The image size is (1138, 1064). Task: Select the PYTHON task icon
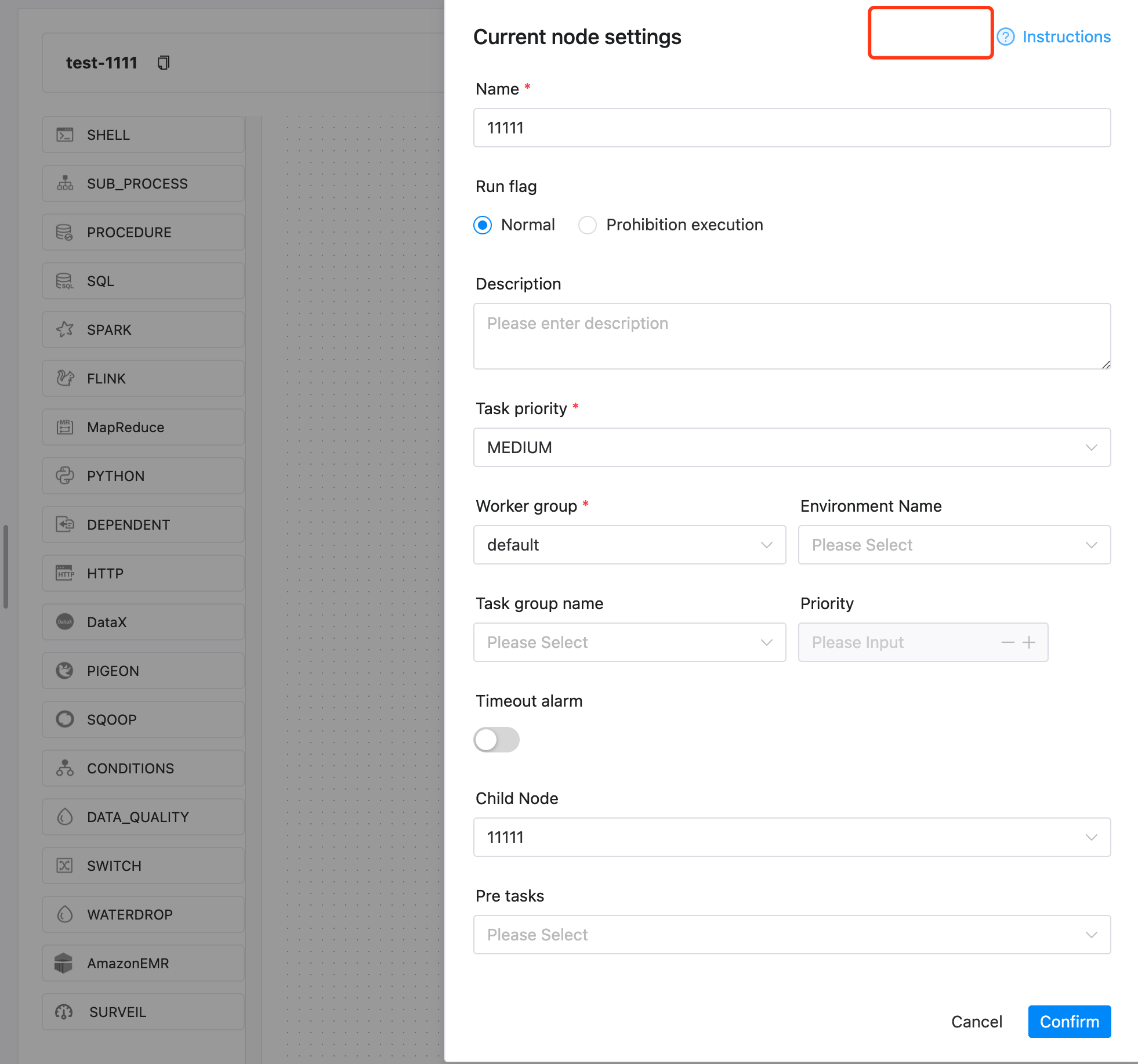pos(143,476)
